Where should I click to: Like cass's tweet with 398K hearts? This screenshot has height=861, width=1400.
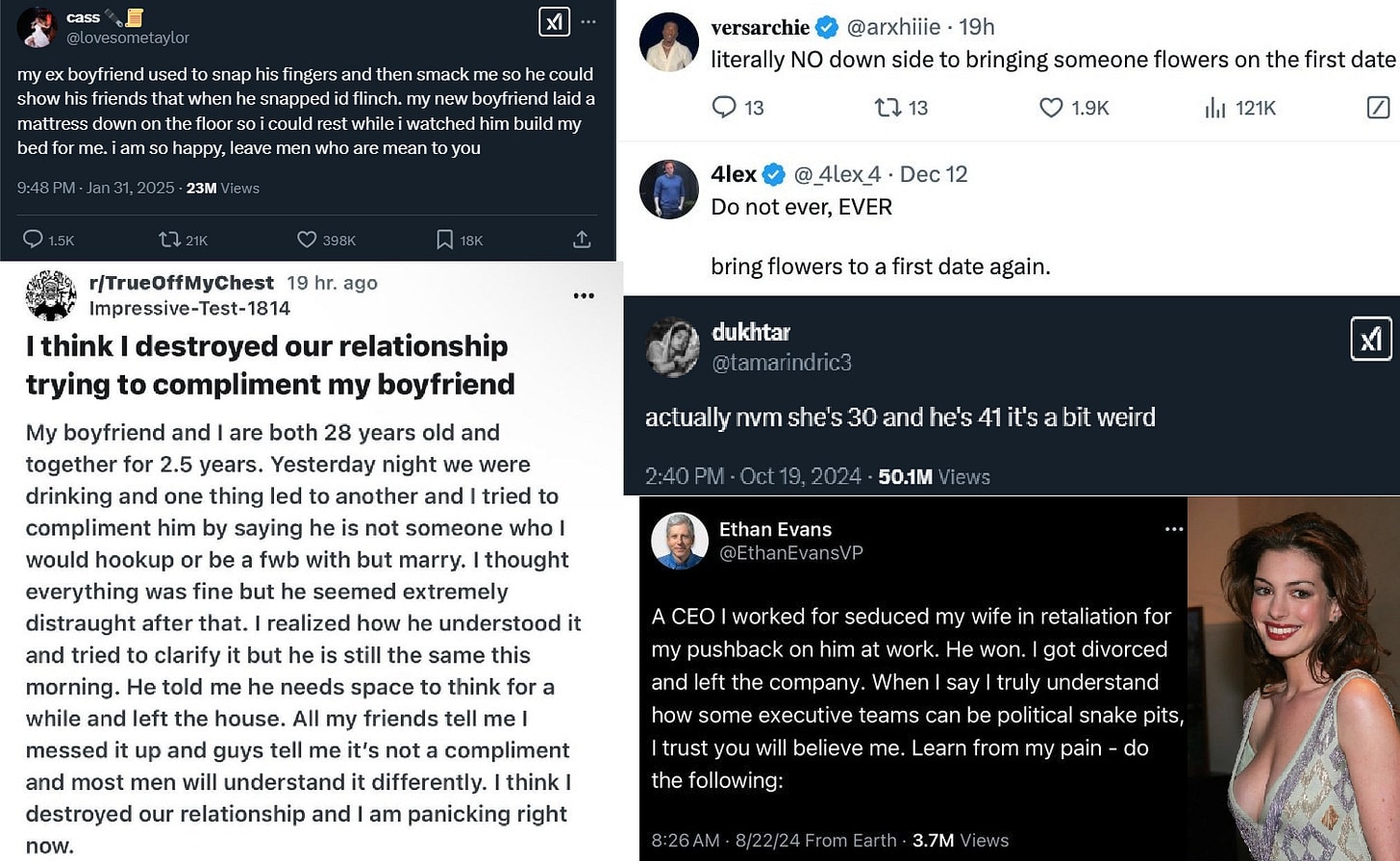pos(307,240)
